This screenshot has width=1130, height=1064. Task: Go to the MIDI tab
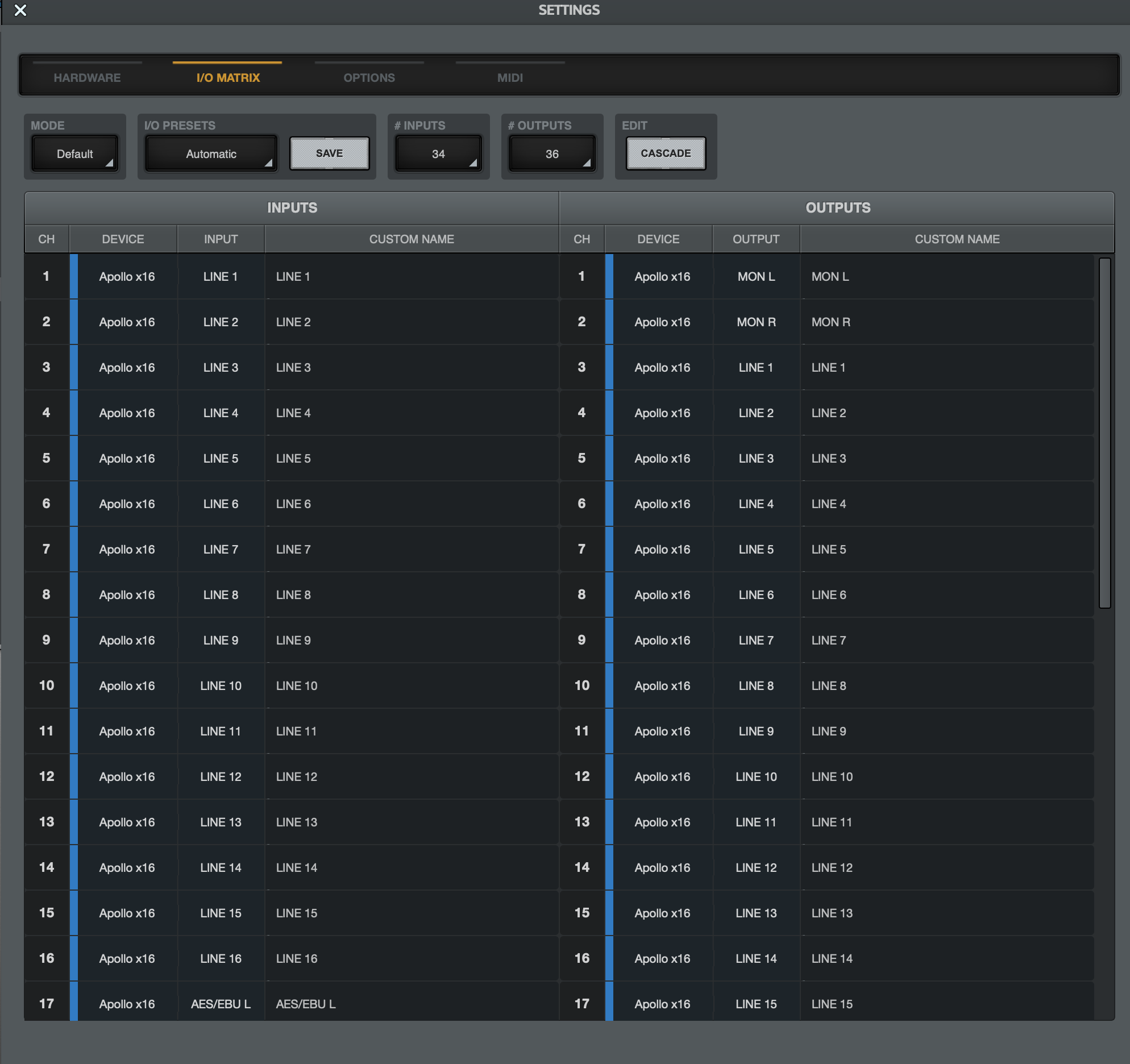(x=510, y=78)
